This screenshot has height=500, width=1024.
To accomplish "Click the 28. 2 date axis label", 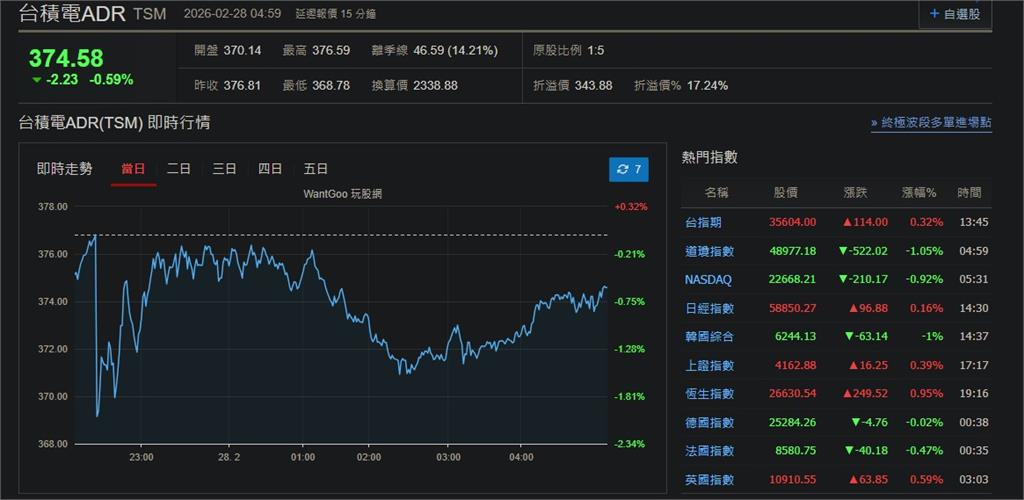I will pos(229,458).
